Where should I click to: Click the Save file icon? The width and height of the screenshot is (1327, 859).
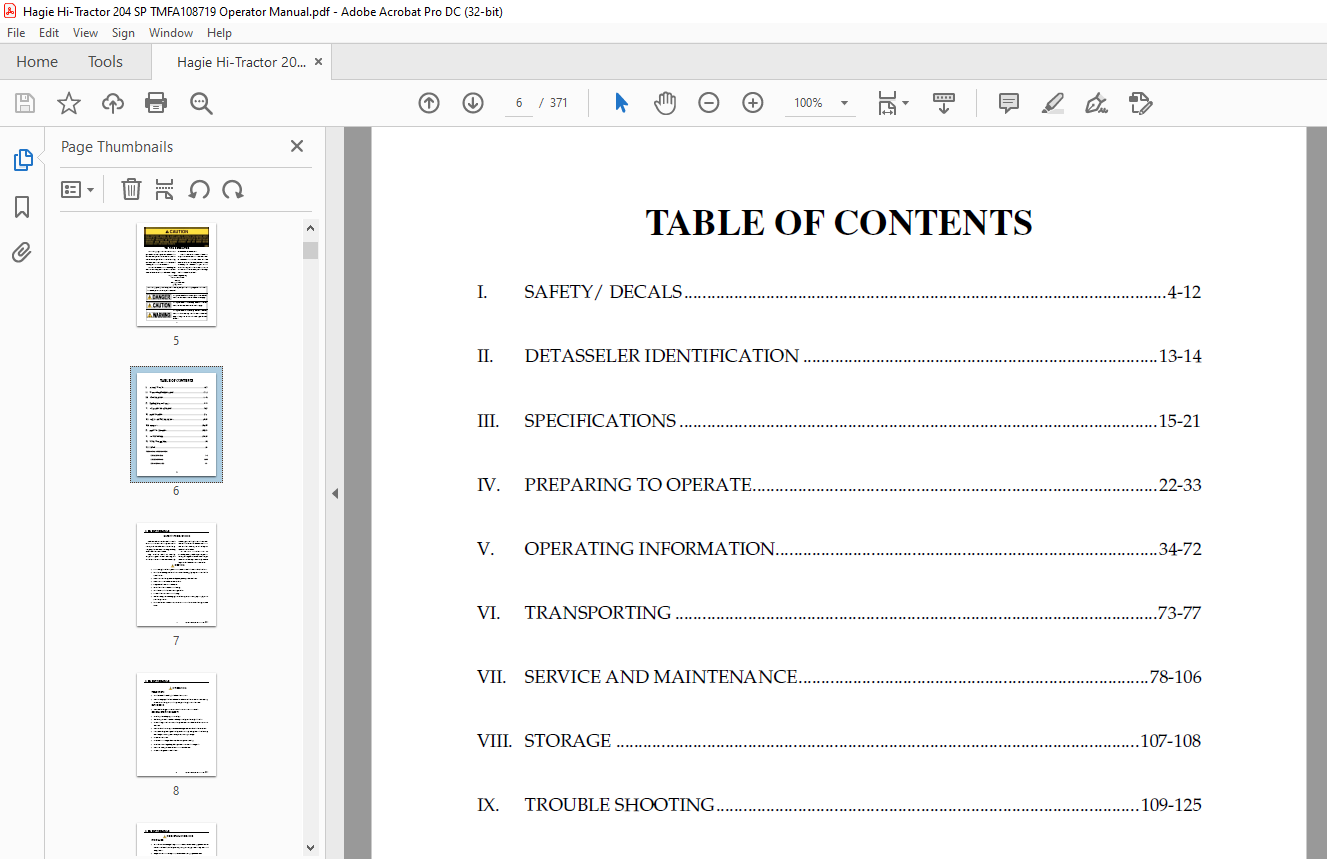(x=25, y=103)
